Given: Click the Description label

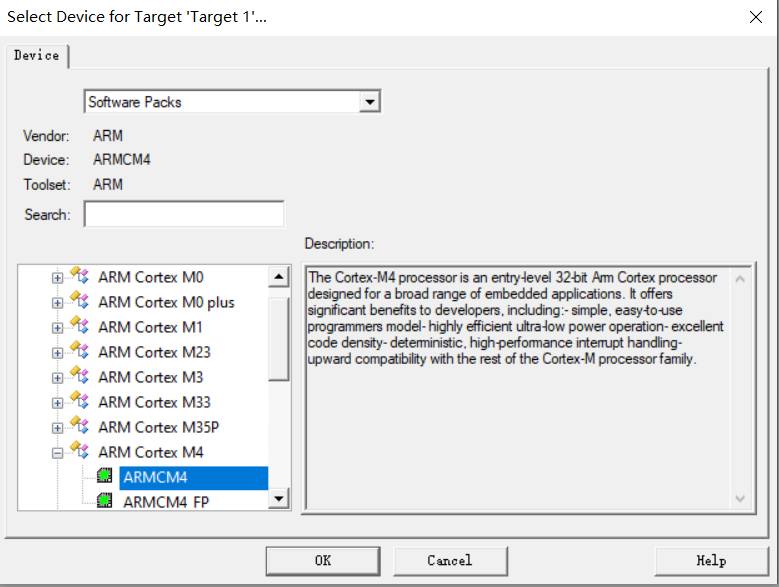Looking at the screenshot, I should coord(339,244).
